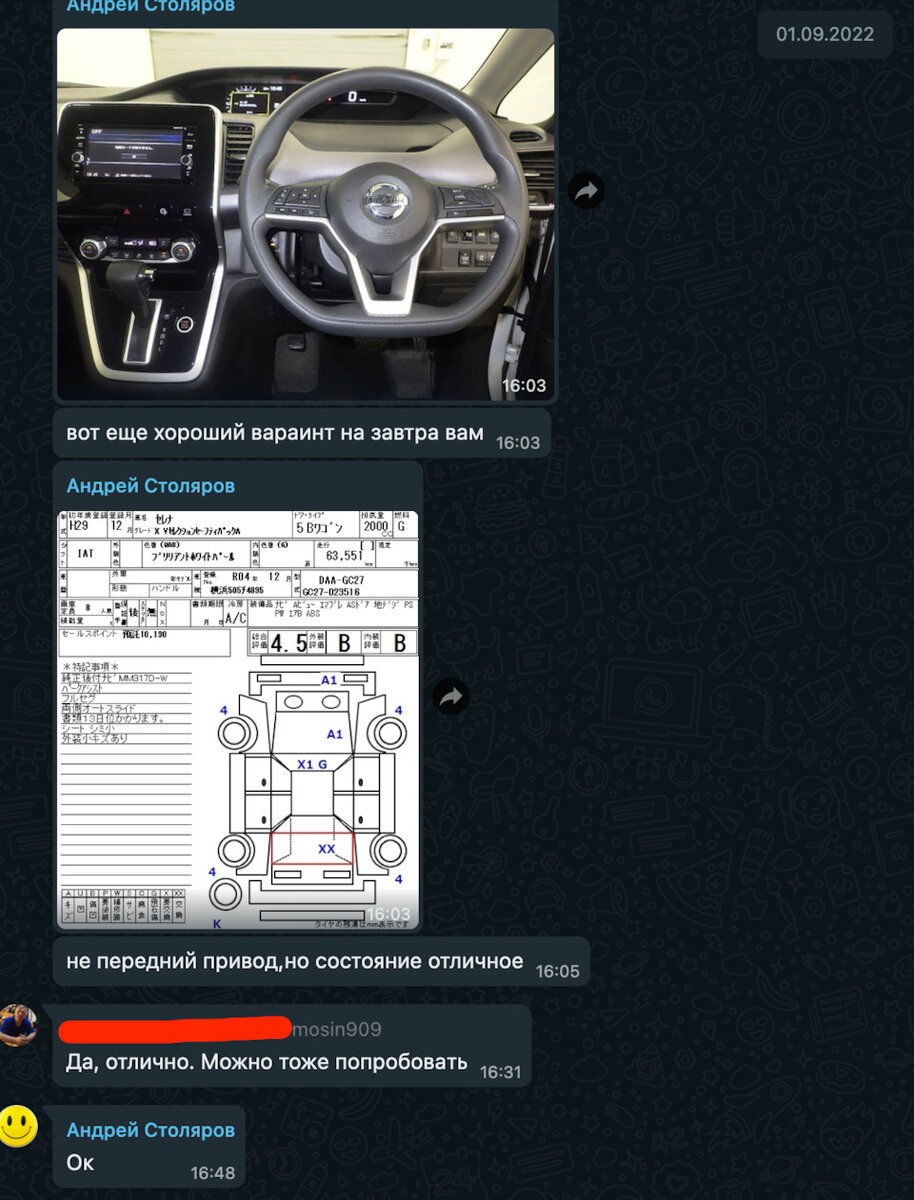Select the 'Ок' message bubble
914x1200 pixels.
pyautogui.click(x=149, y=1147)
